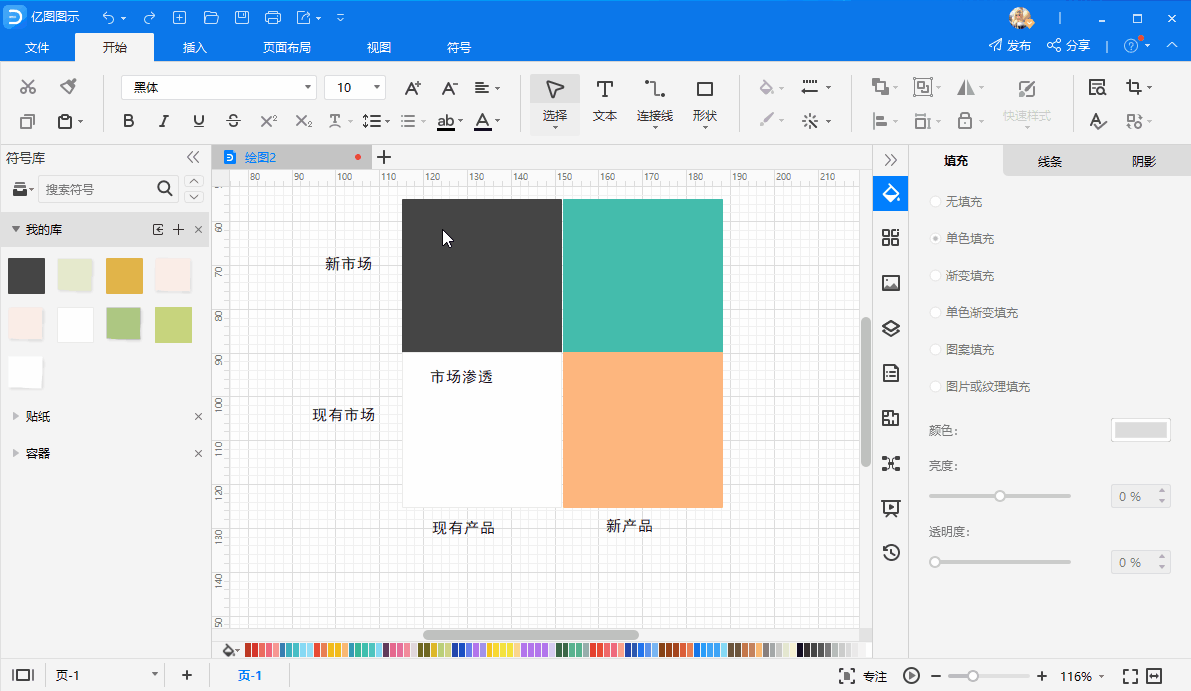Toggle italic formatting
This screenshot has width=1191, height=691.
163,121
